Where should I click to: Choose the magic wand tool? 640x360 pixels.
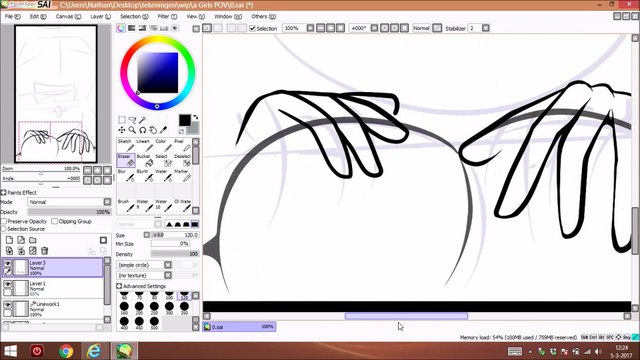click(x=142, y=120)
